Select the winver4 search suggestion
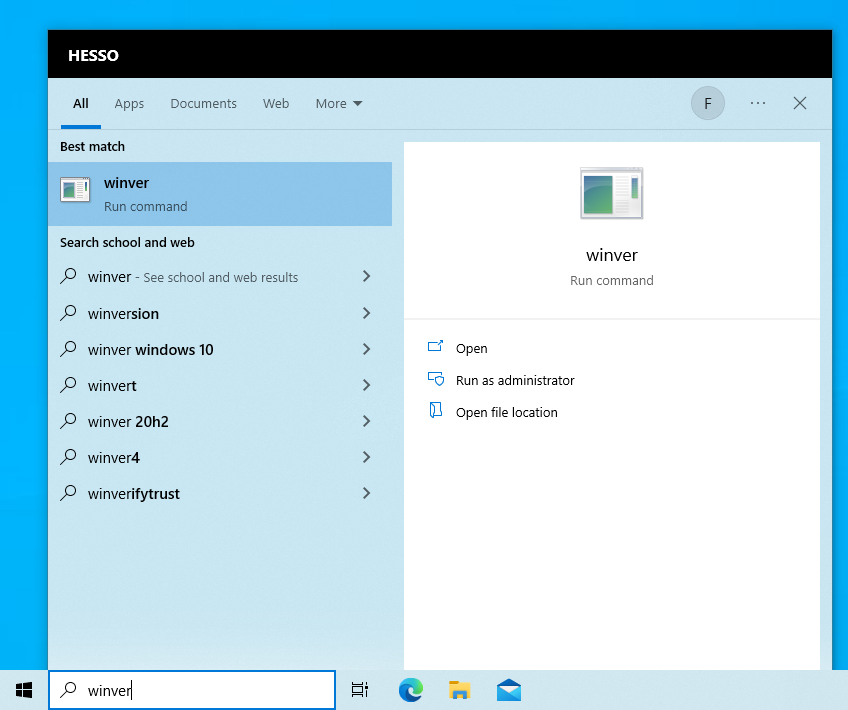Image resolution: width=848 pixels, height=710 pixels. (220, 457)
